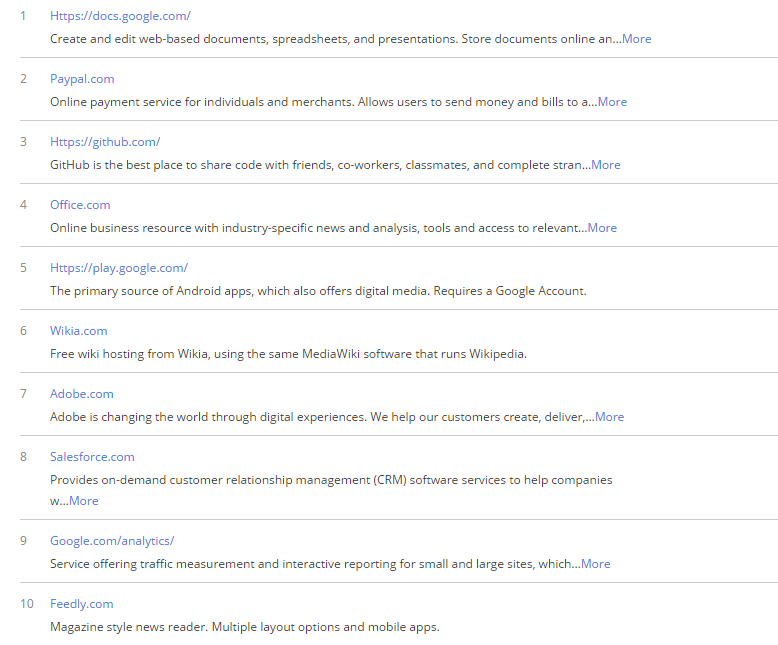The image size is (778, 645).
Task: Click the rank number 7
Action: (x=23, y=394)
